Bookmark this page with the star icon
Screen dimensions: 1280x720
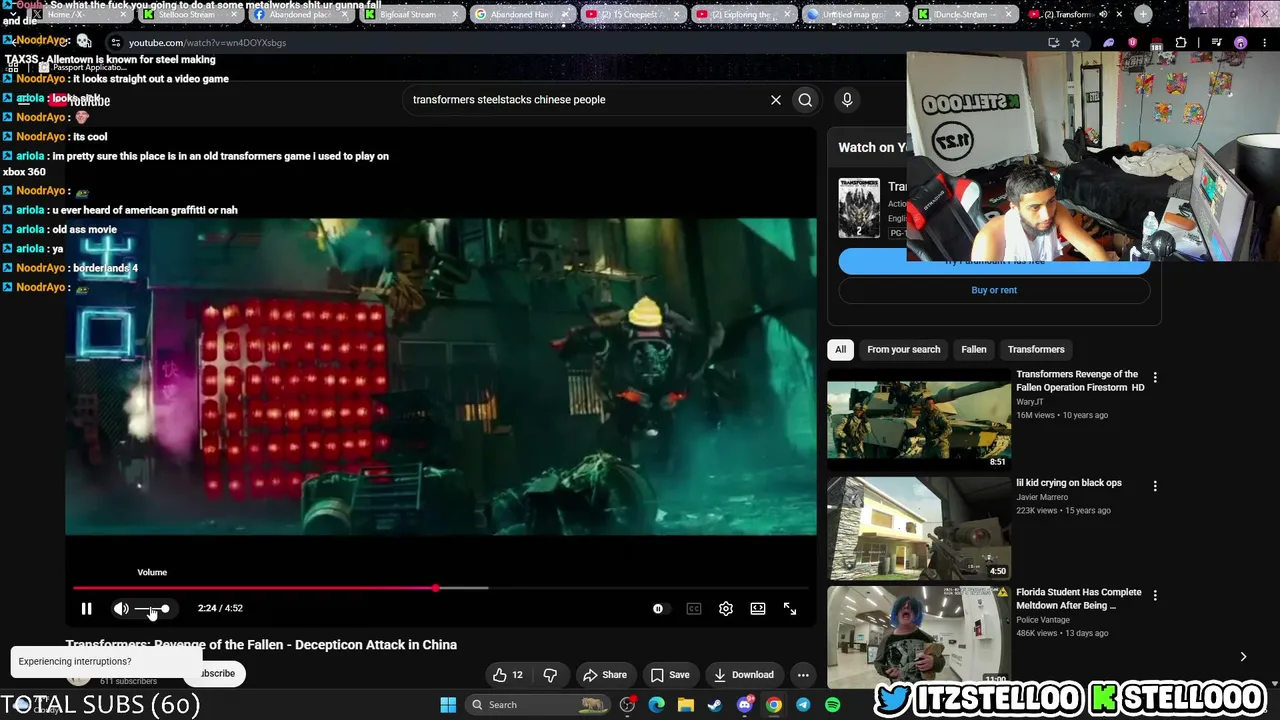click(1075, 43)
